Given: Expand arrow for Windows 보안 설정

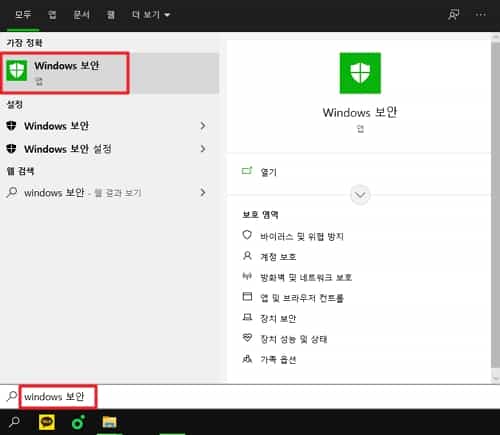Looking at the screenshot, I should [x=203, y=149].
